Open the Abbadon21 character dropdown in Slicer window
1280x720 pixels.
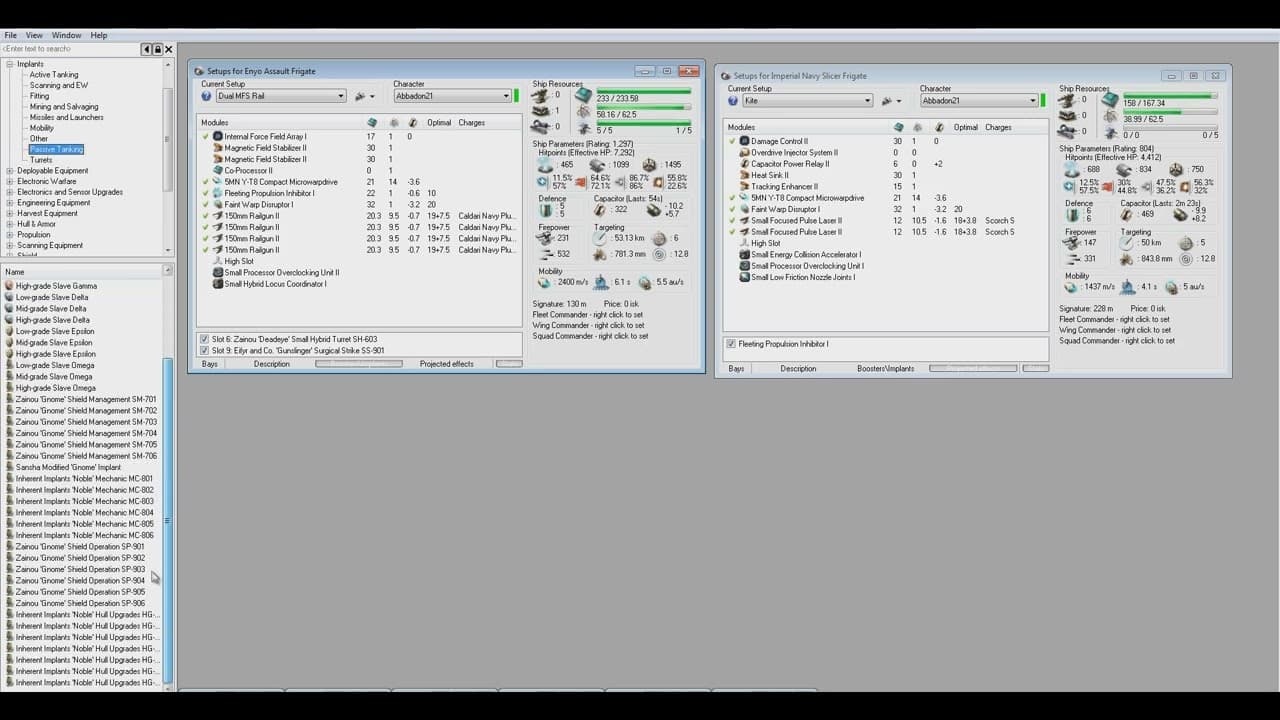click(x=1033, y=100)
